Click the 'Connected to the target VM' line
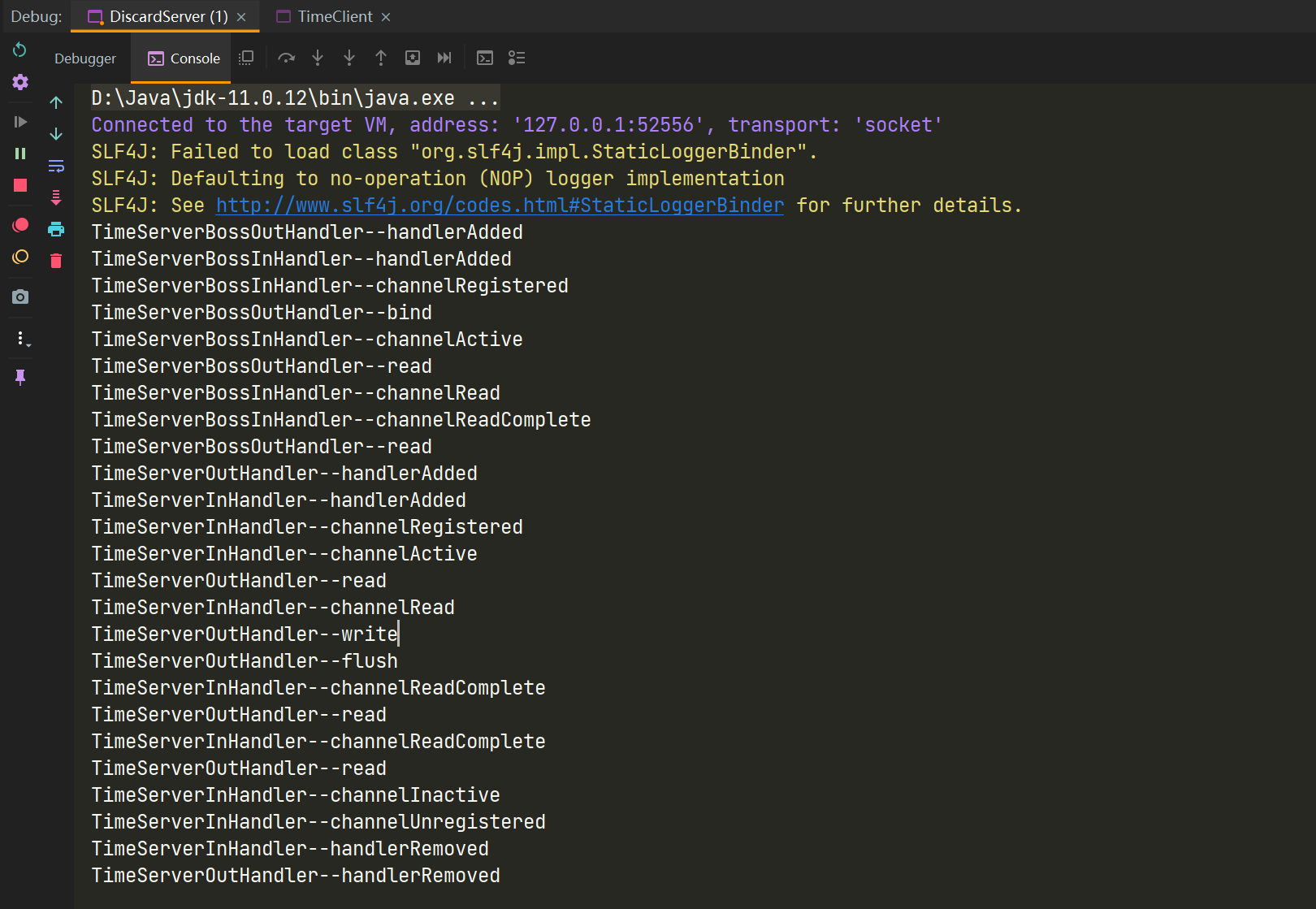 pos(517,125)
